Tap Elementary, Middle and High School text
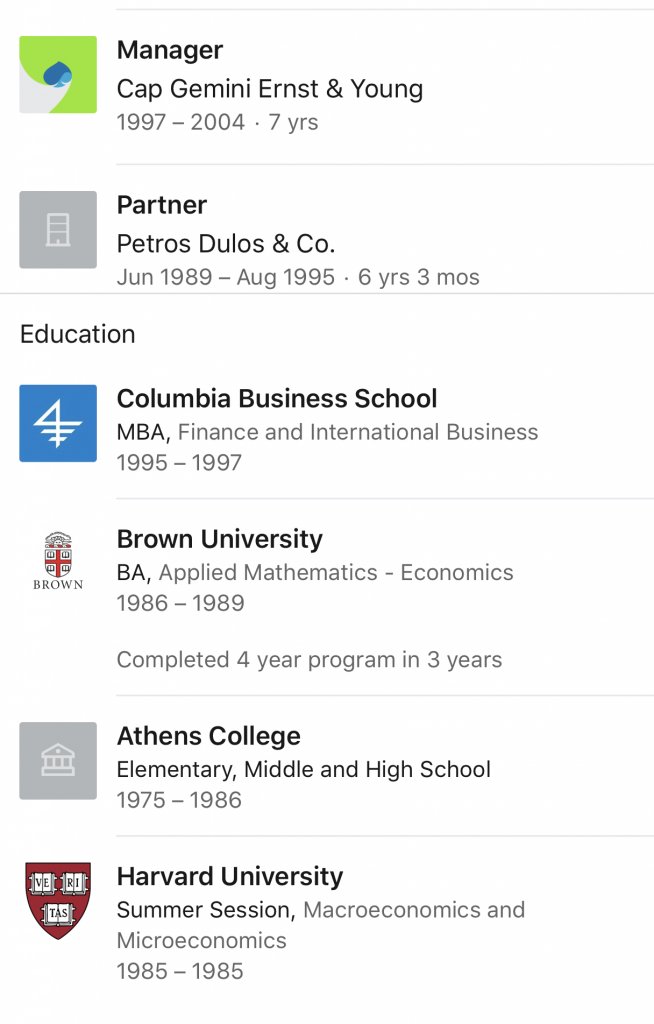This screenshot has width=654, height=1024. [304, 769]
